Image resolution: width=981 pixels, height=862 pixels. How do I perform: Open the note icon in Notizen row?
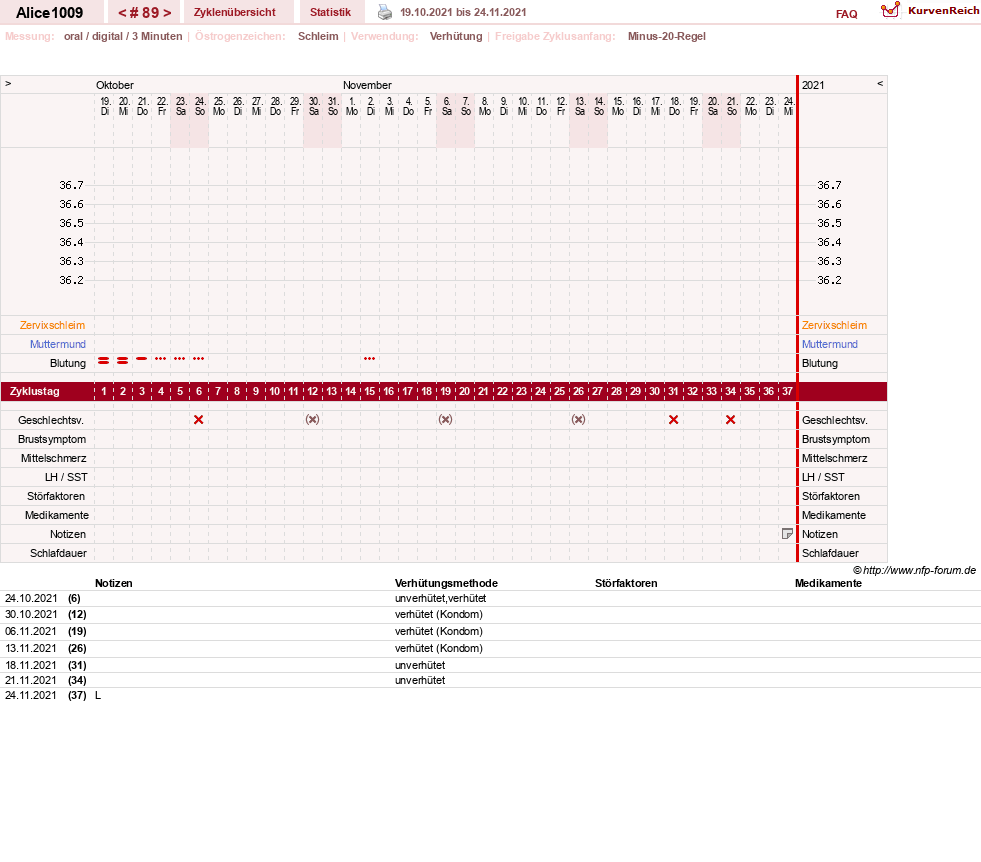point(787,534)
